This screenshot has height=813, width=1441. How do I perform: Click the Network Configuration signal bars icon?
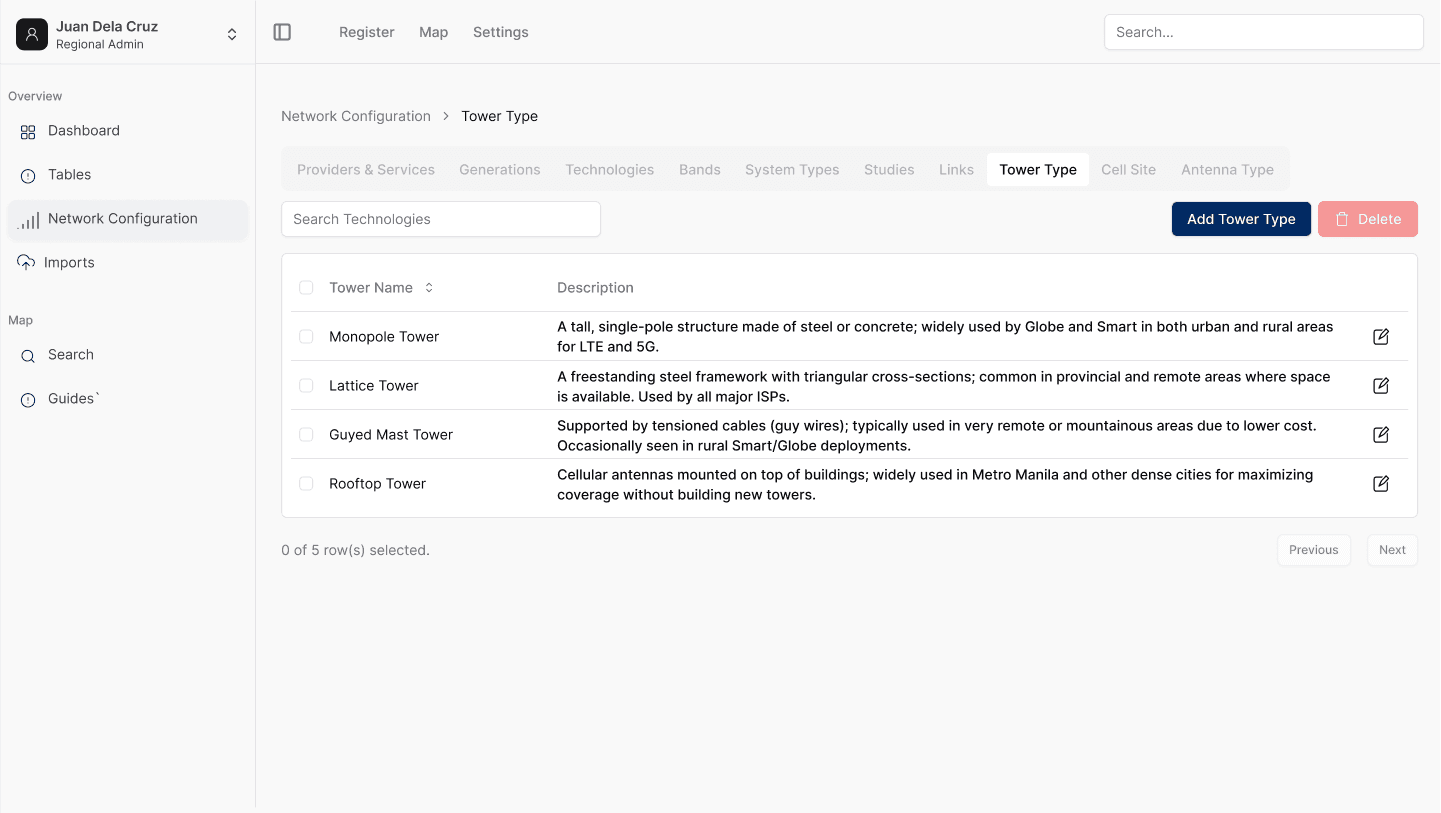(28, 220)
